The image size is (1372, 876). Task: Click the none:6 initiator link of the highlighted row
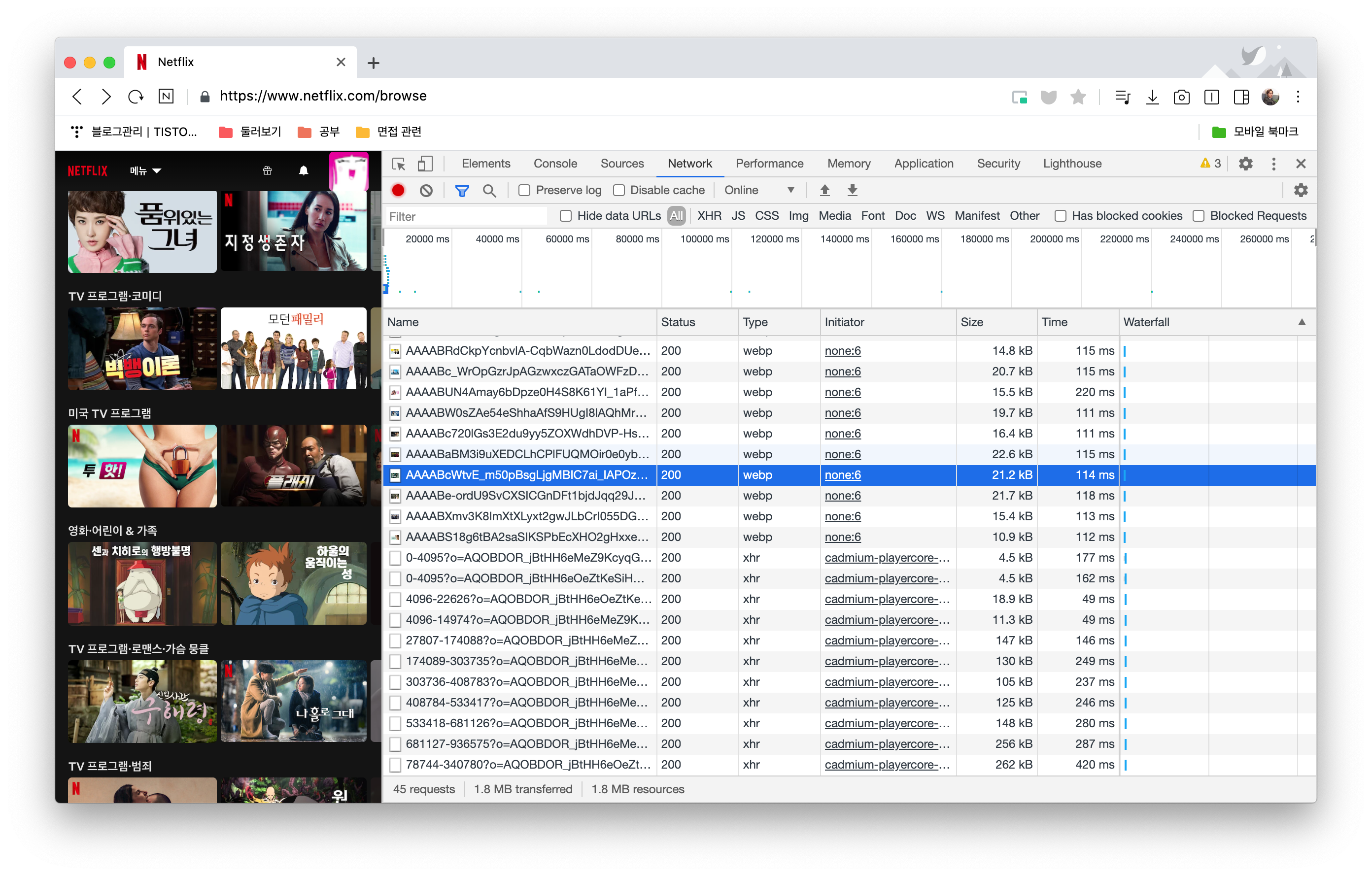(842, 475)
